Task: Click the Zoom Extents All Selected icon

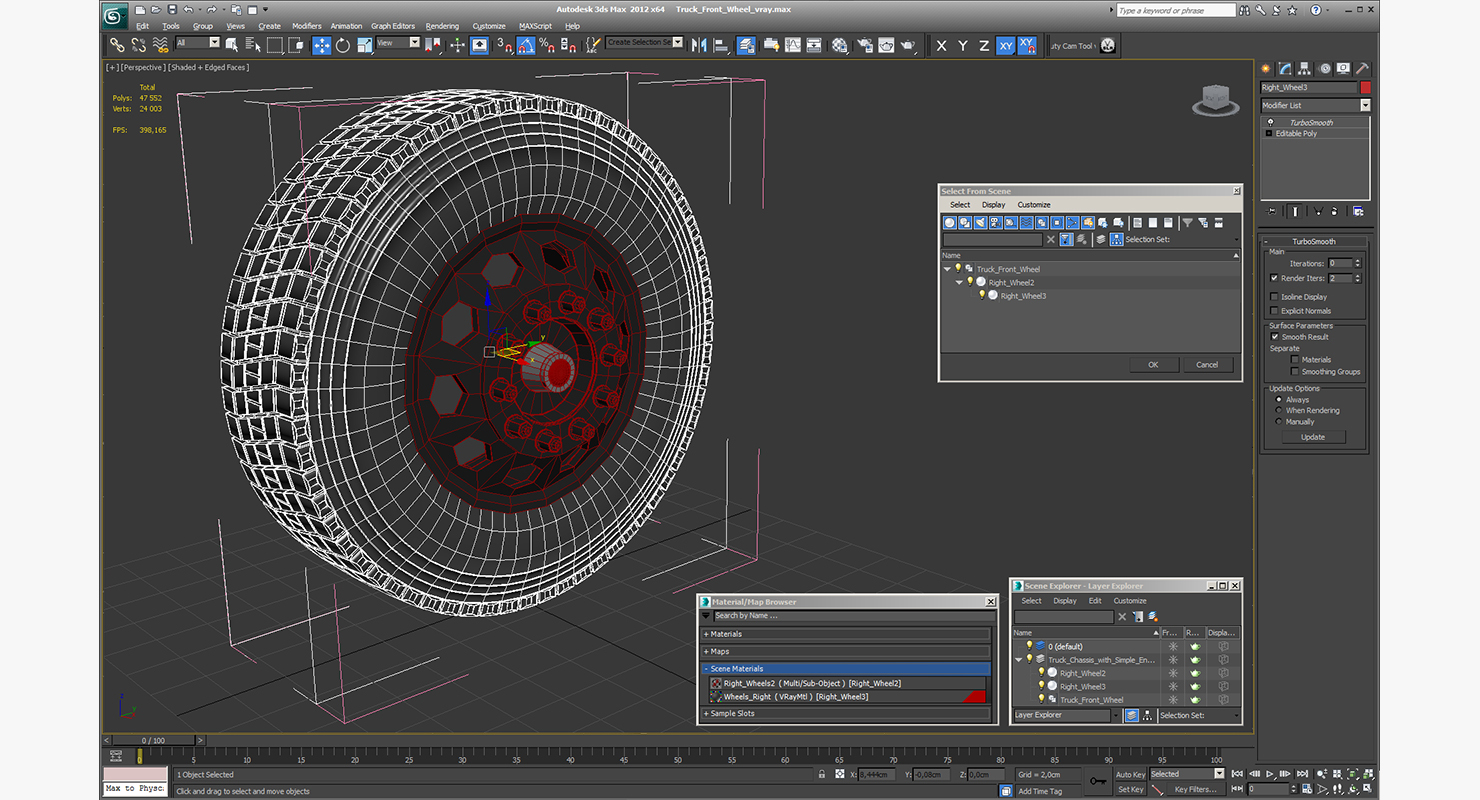Action: point(1369,774)
